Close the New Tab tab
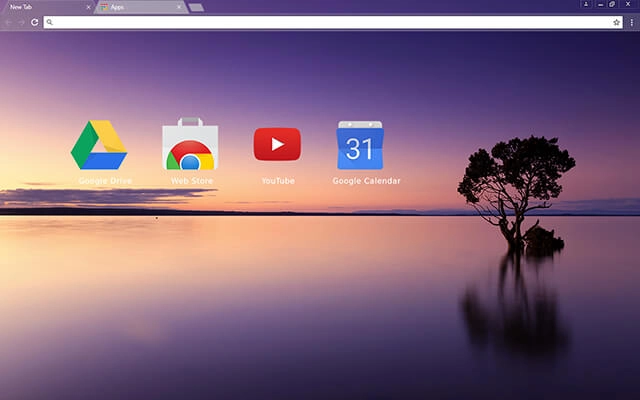This screenshot has height=400, width=640. point(88,7)
